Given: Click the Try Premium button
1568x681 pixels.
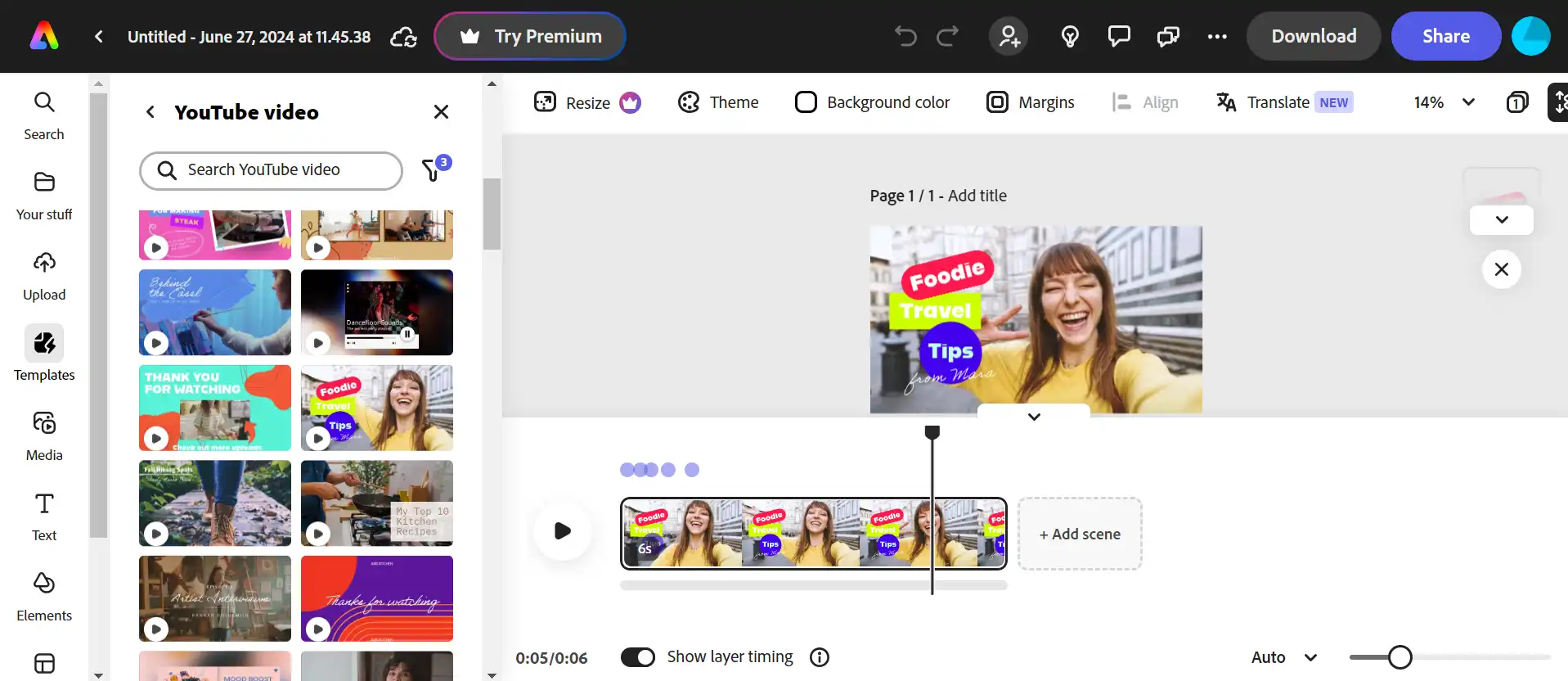Looking at the screenshot, I should [530, 36].
